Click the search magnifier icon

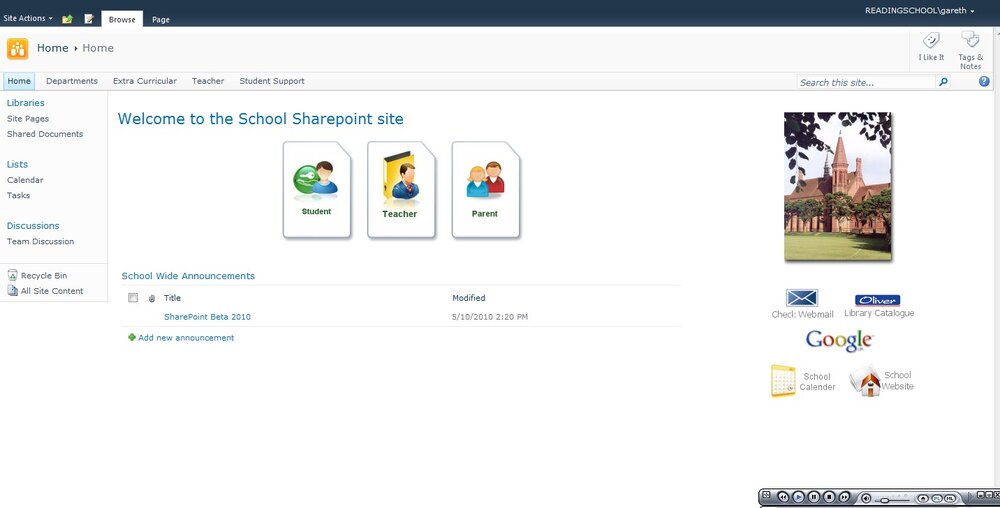[943, 82]
